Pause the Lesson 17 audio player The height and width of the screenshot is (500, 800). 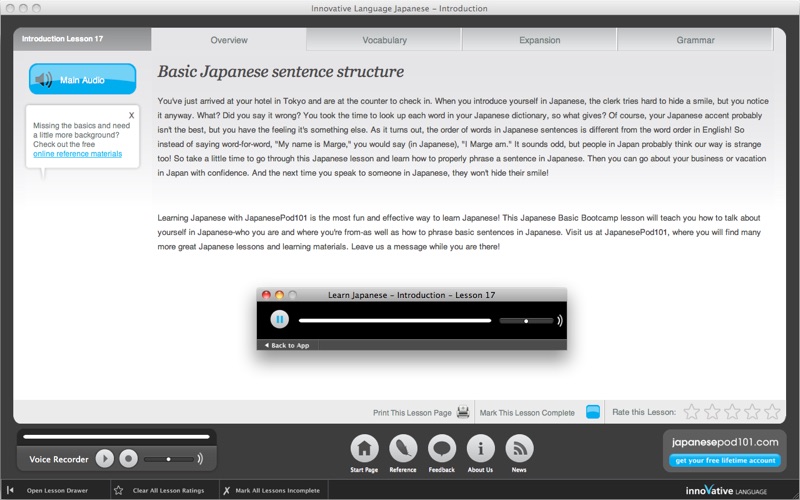[280, 320]
